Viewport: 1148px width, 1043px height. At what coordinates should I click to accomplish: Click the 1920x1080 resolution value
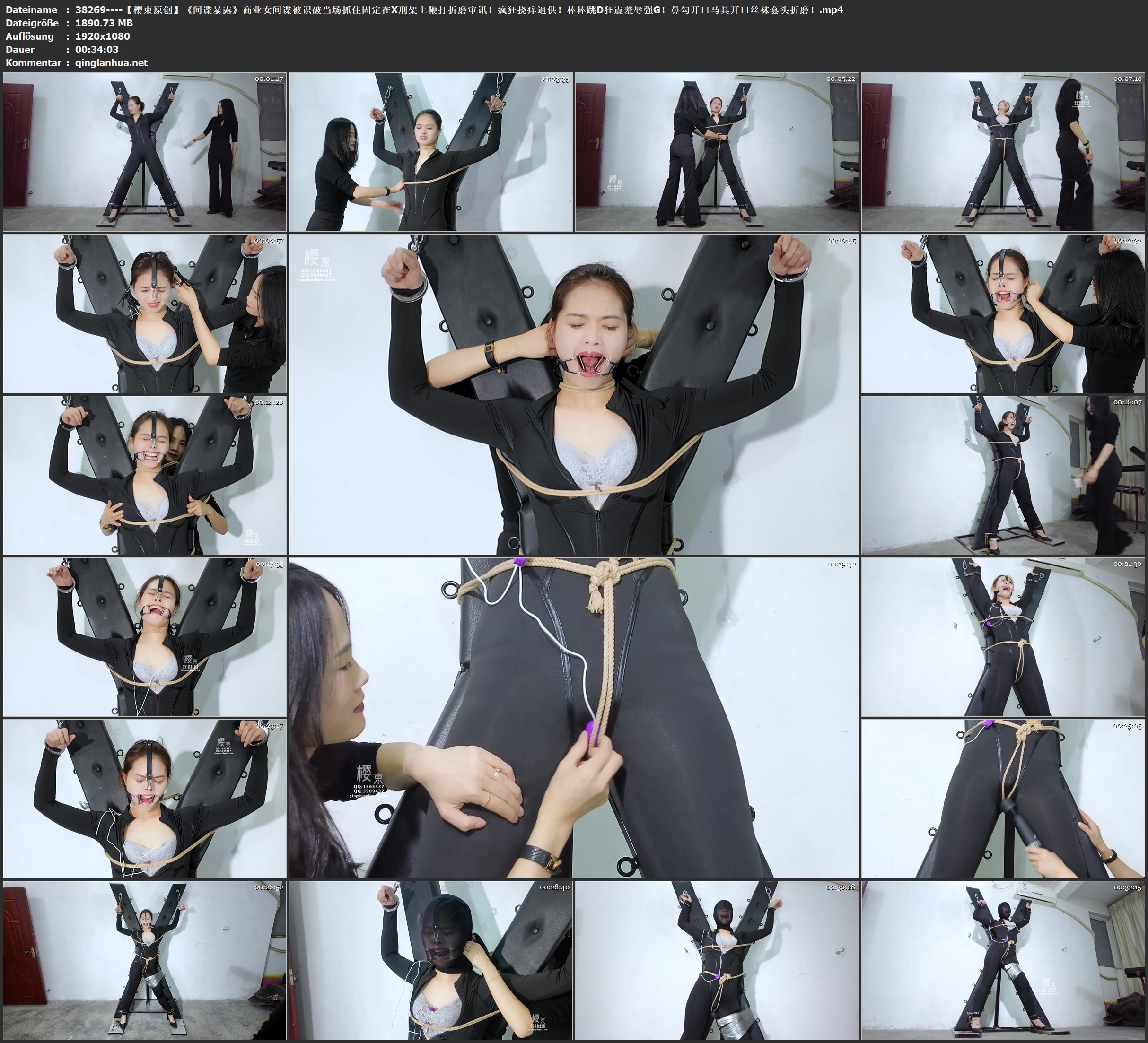click(x=103, y=36)
